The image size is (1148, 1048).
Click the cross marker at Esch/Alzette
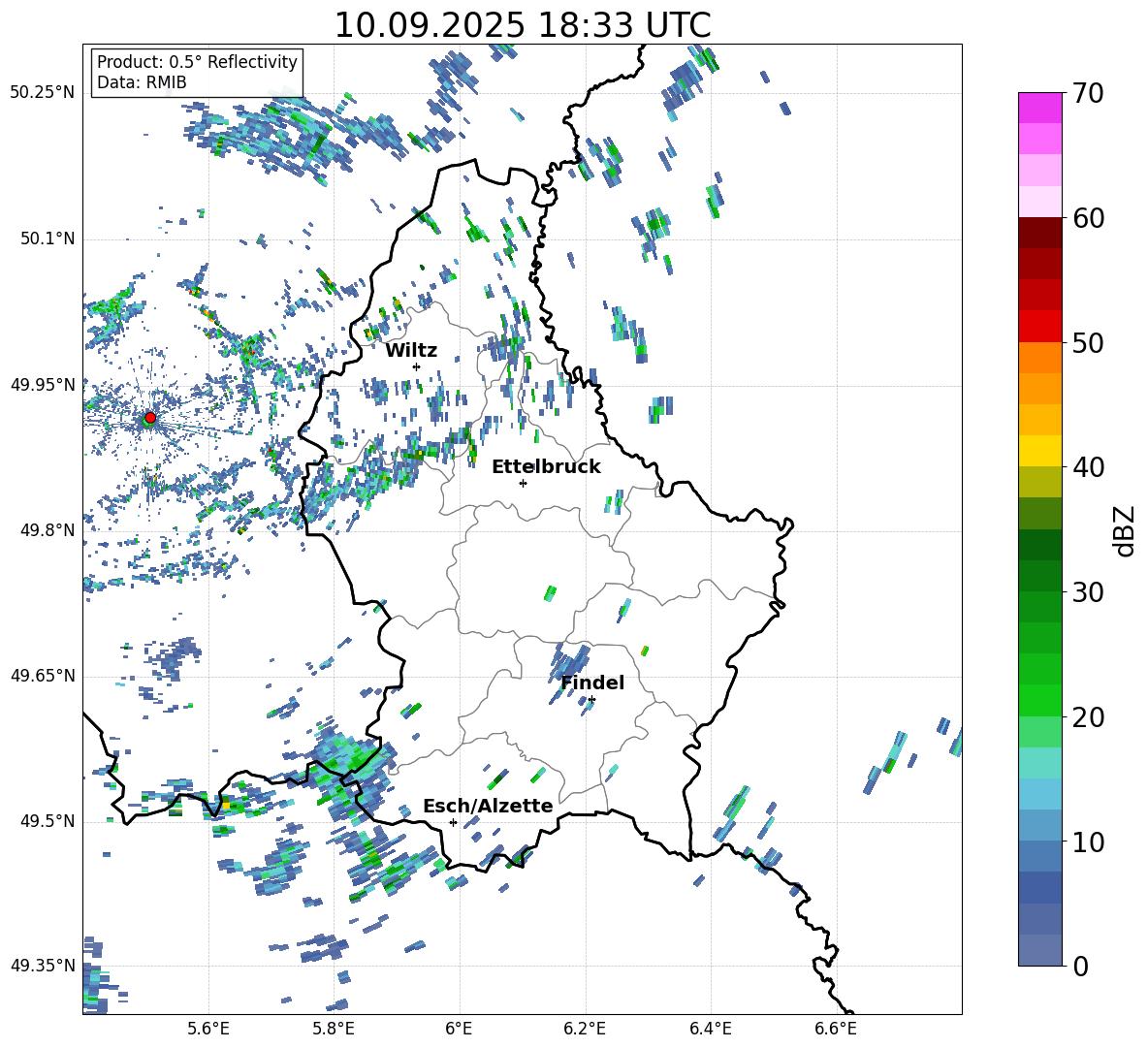pos(453,822)
